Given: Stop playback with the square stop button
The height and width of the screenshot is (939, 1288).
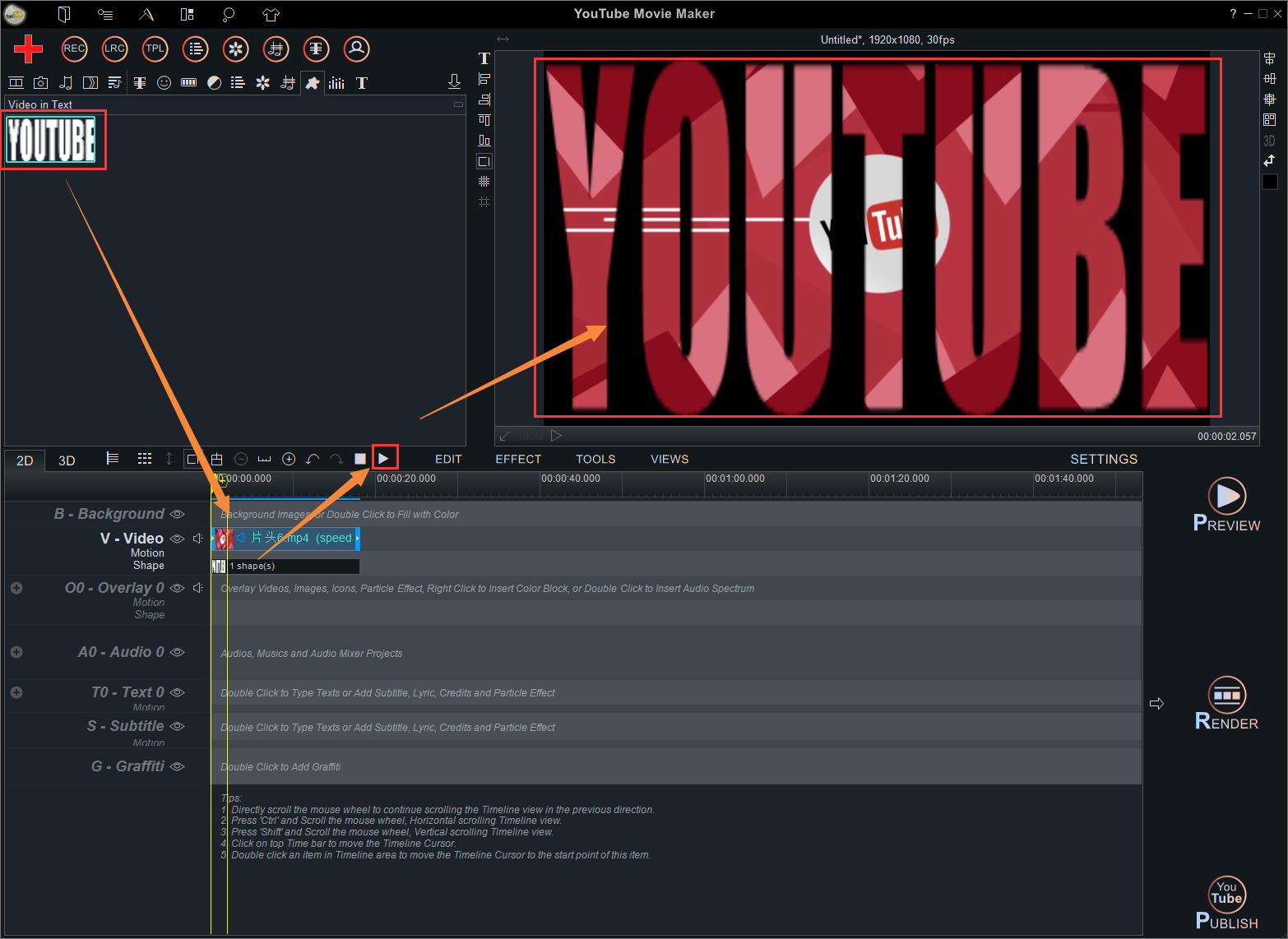Looking at the screenshot, I should 360,459.
